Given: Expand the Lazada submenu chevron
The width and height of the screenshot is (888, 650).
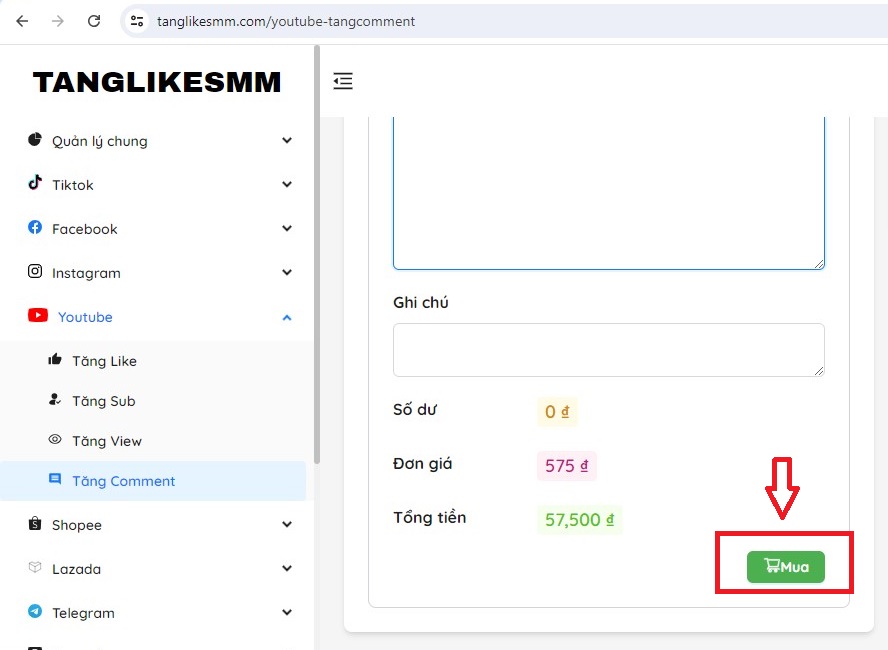Looking at the screenshot, I should pyautogui.click(x=287, y=568).
